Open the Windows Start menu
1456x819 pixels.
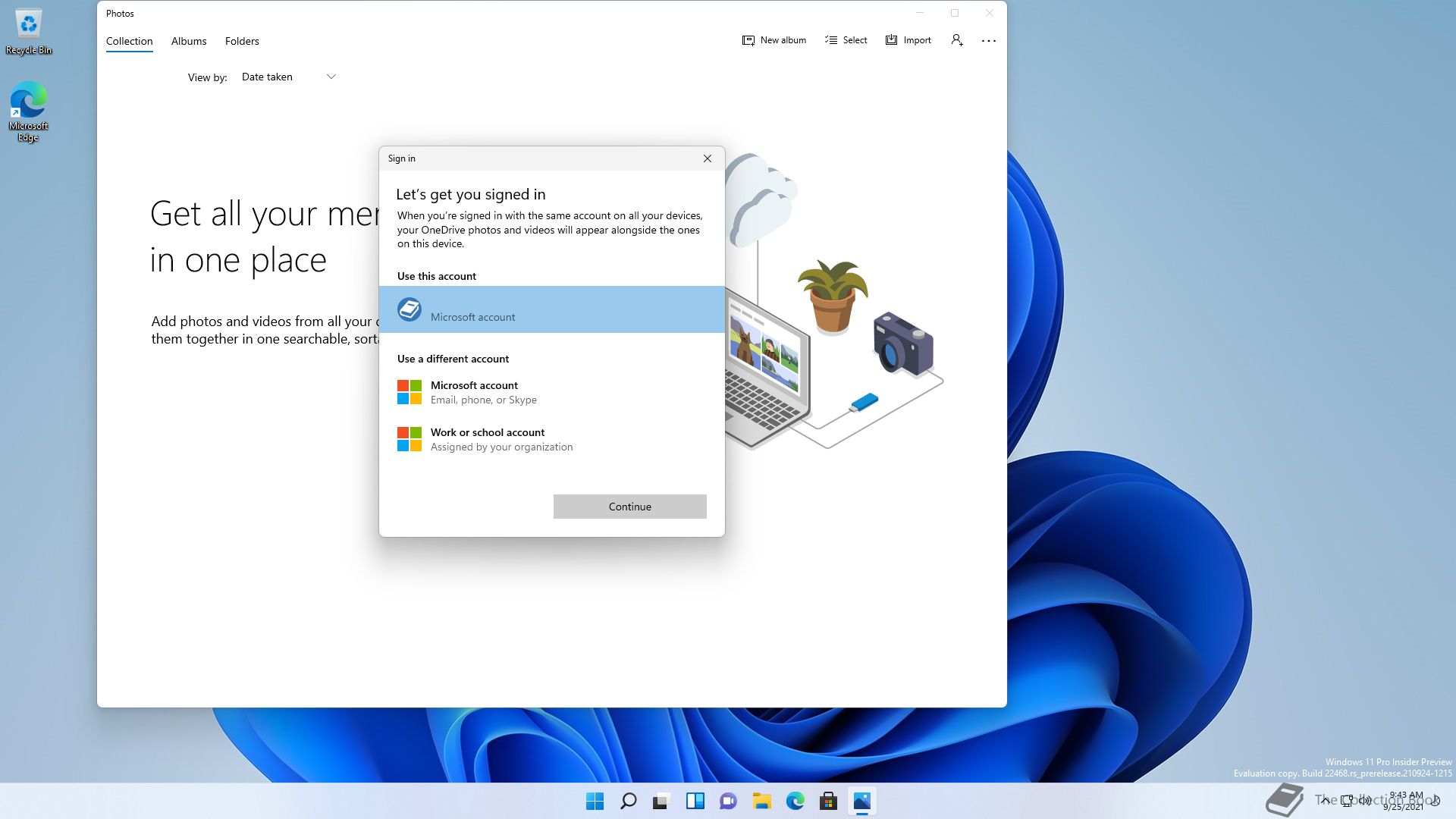595,801
